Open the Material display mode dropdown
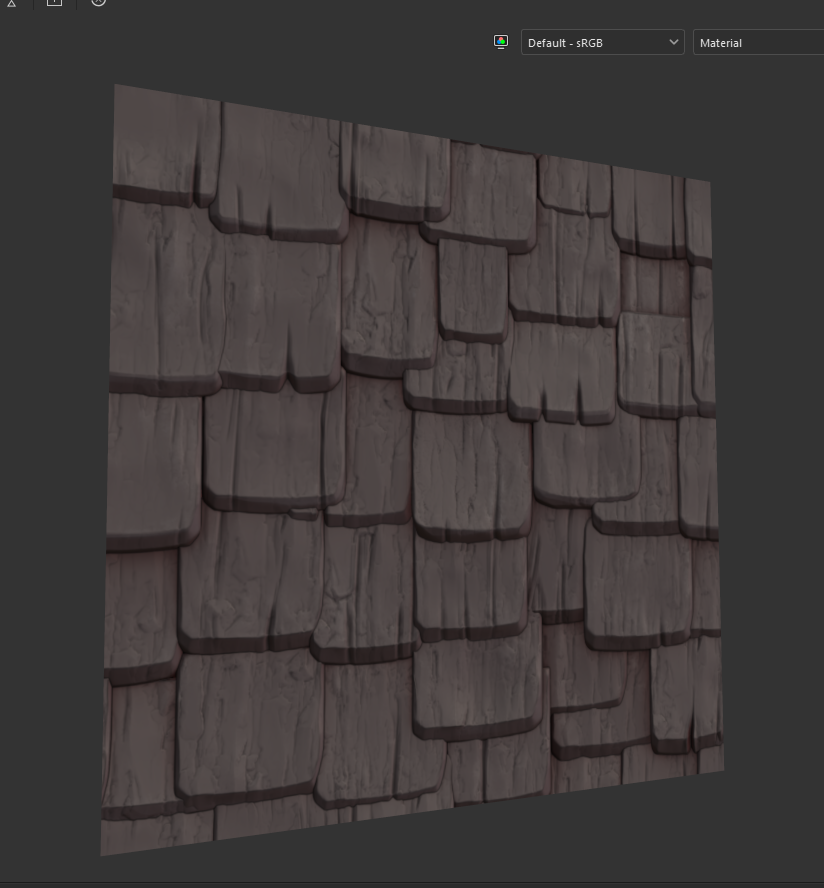824x888 pixels. pyautogui.click(x=758, y=42)
